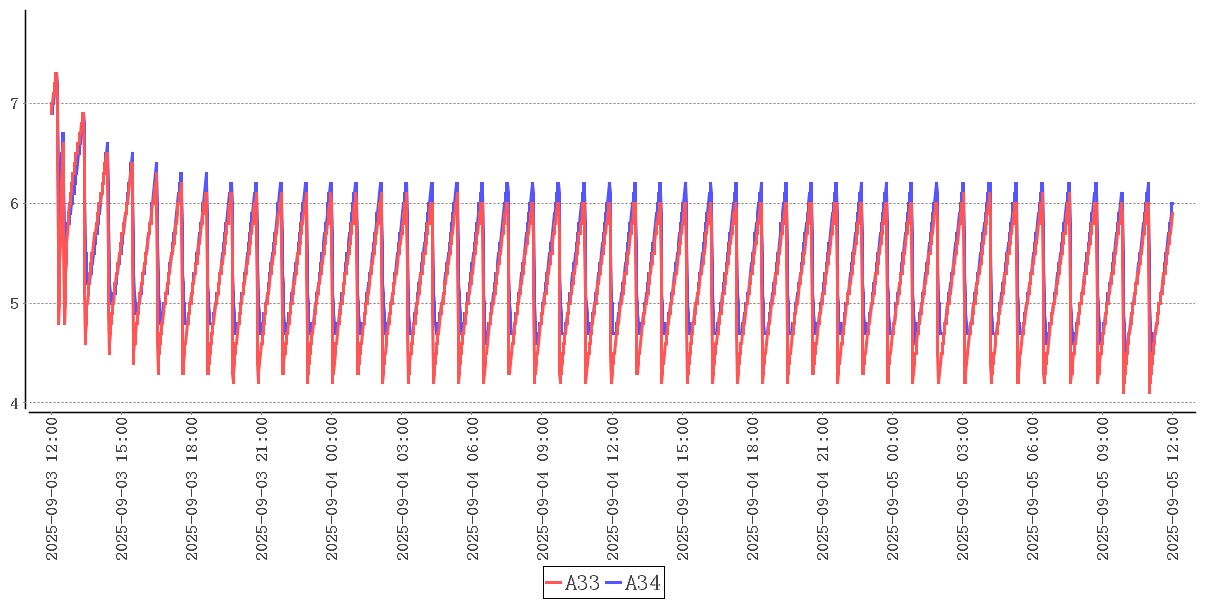Click the y-axis value label 6

[x=14, y=204]
